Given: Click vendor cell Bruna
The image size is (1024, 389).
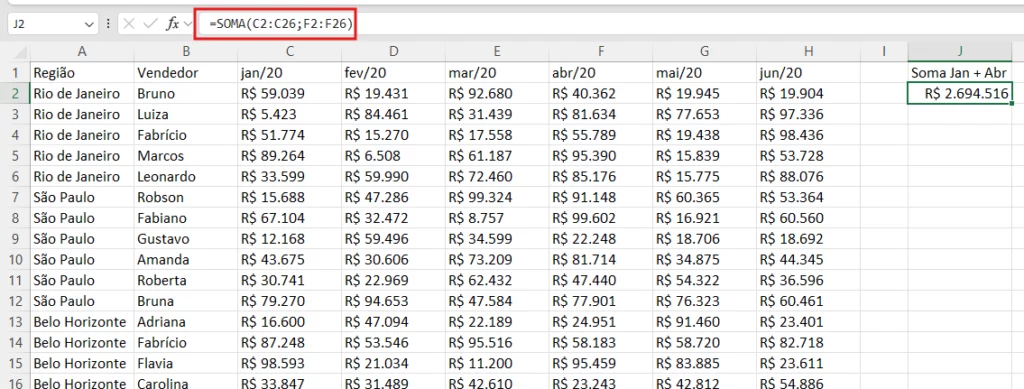Looking at the screenshot, I should [x=185, y=302].
